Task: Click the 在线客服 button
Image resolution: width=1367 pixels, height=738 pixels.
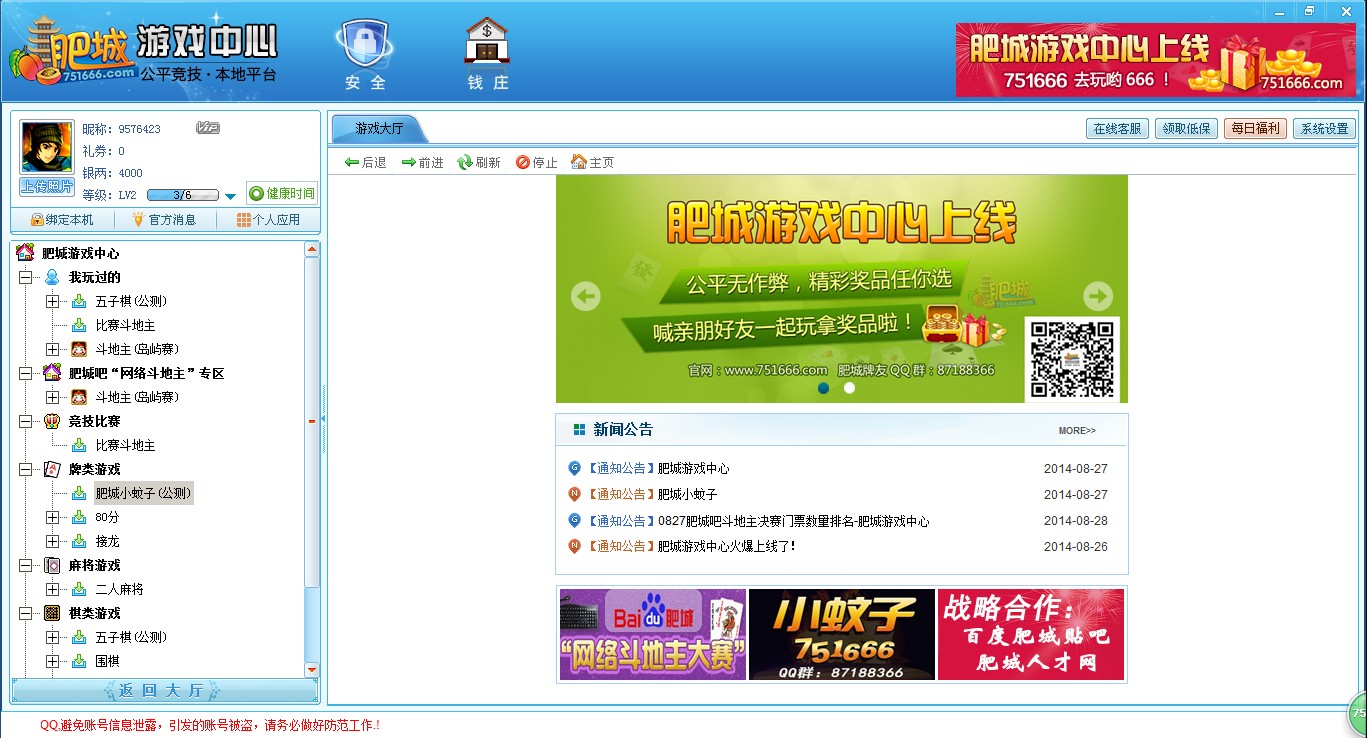Action: tap(1117, 129)
